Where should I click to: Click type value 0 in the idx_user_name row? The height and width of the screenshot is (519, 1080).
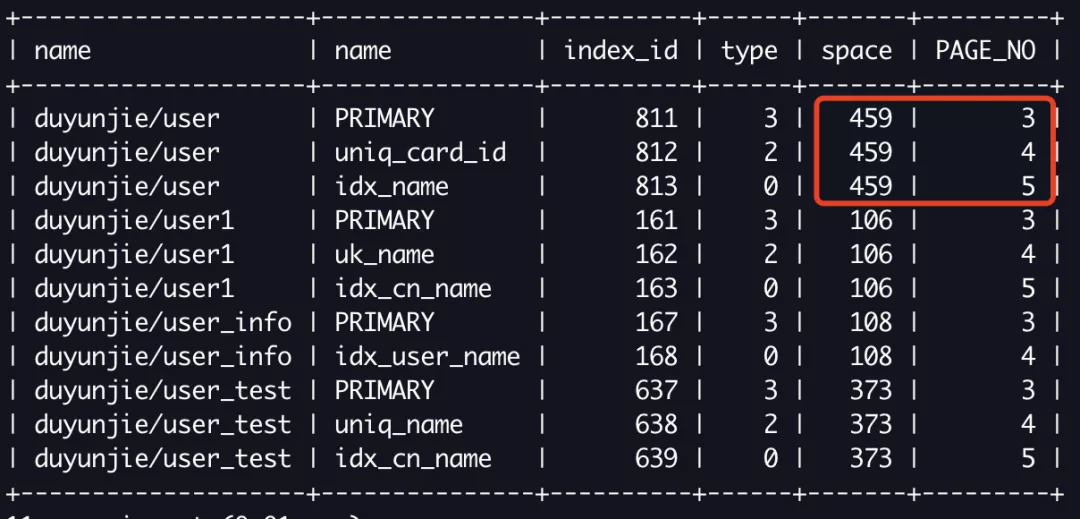pyautogui.click(x=770, y=357)
